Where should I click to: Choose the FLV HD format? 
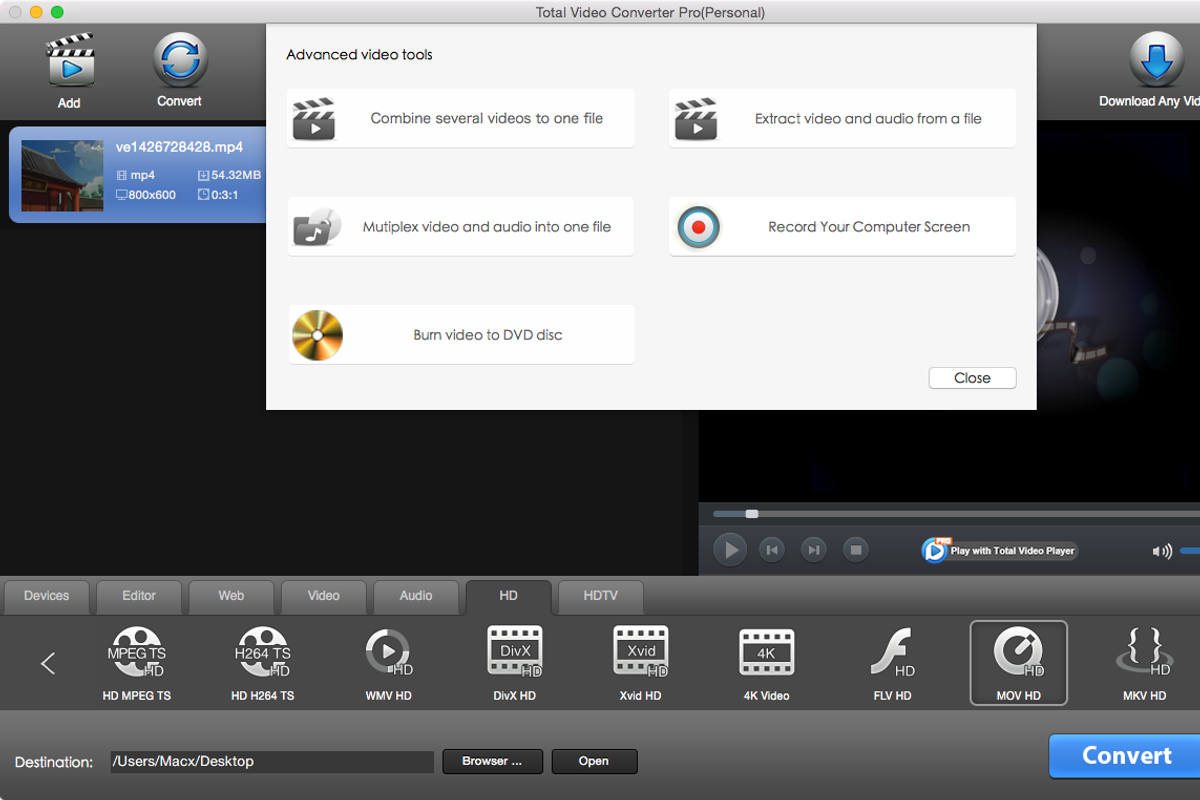892,663
